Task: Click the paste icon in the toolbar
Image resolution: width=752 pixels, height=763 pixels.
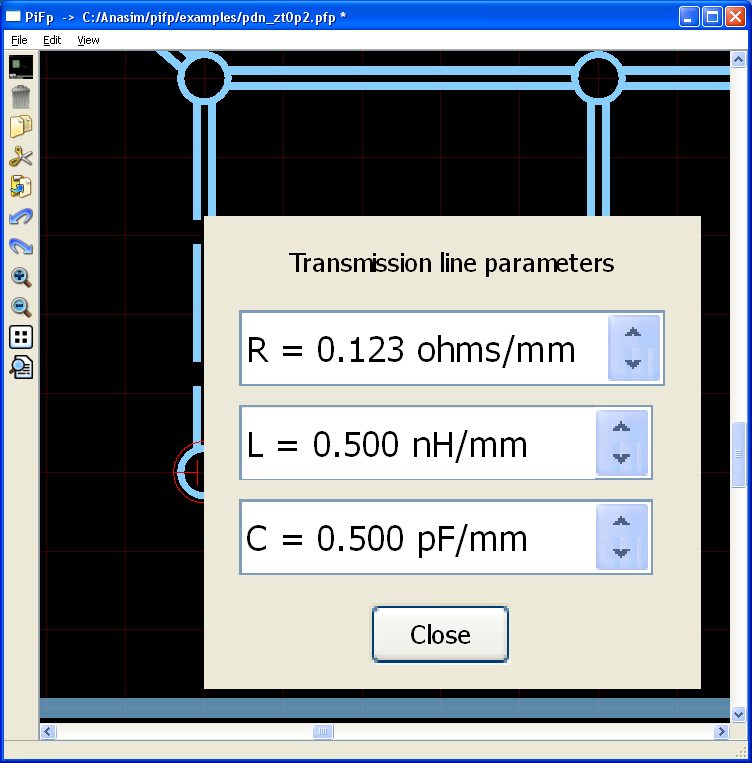Action: coord(21,187)
